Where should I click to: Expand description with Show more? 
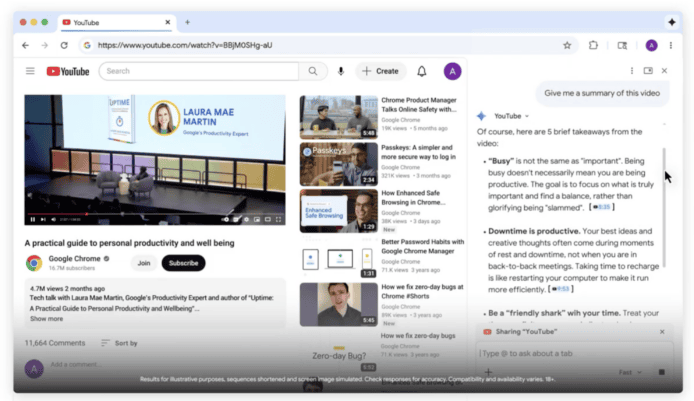click(46, 319)
